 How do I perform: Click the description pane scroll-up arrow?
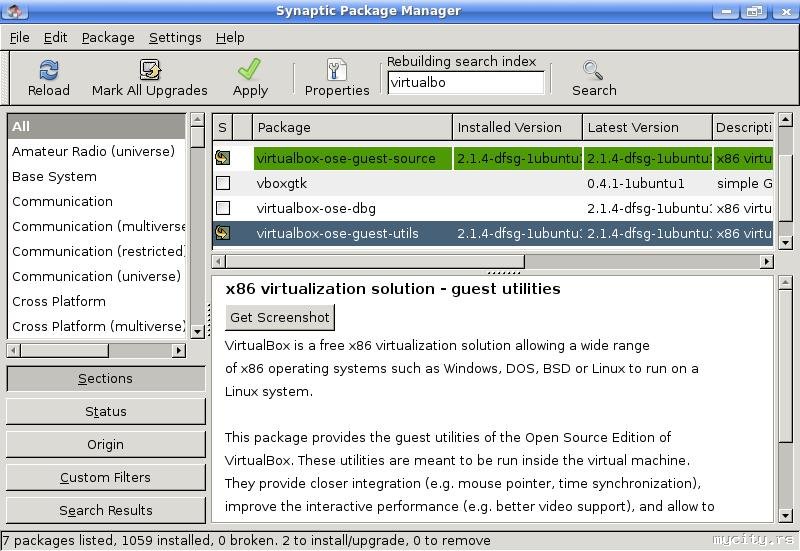786,282
